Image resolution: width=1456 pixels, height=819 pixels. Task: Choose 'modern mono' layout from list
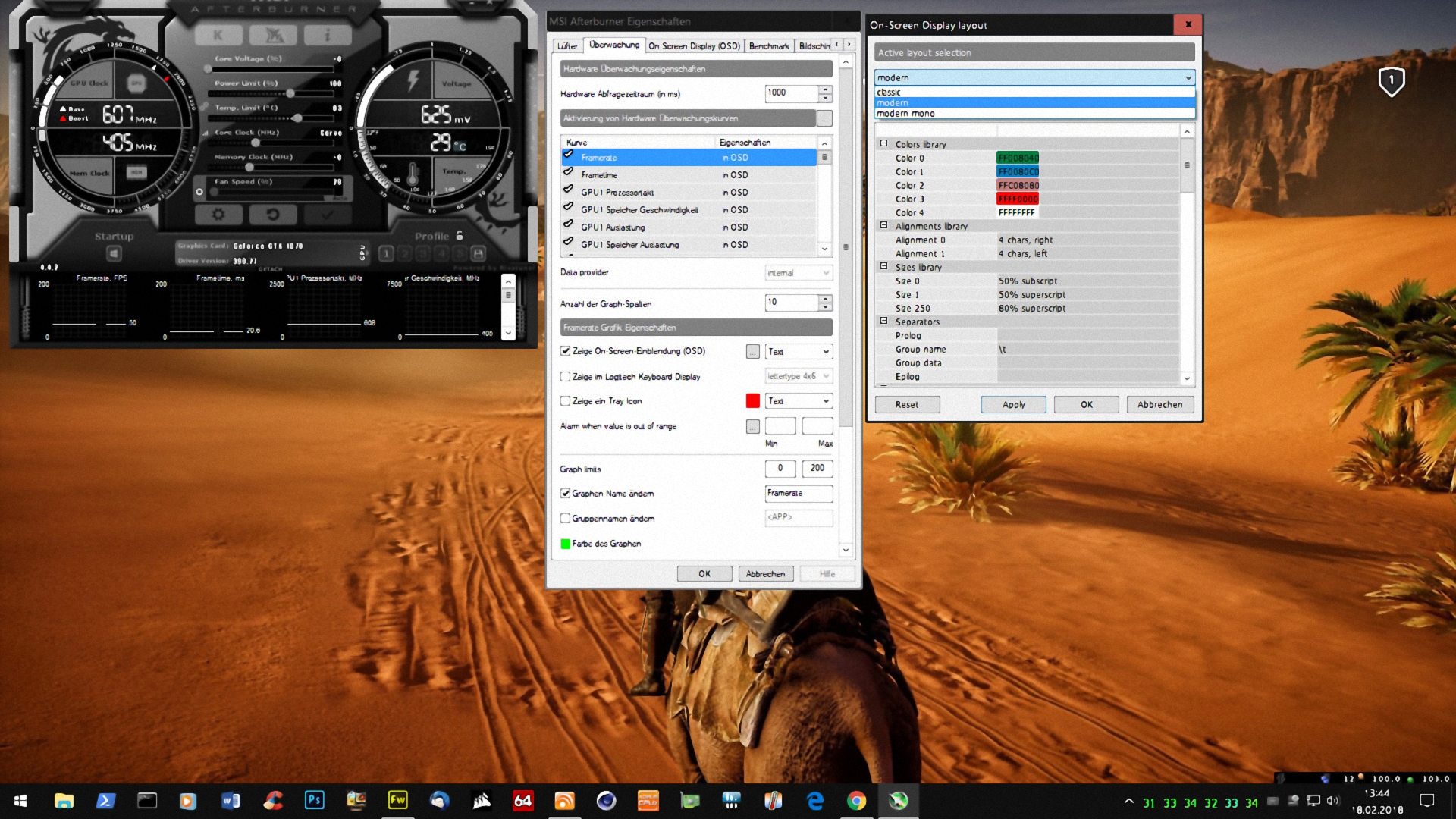click(x=906, y=114)
